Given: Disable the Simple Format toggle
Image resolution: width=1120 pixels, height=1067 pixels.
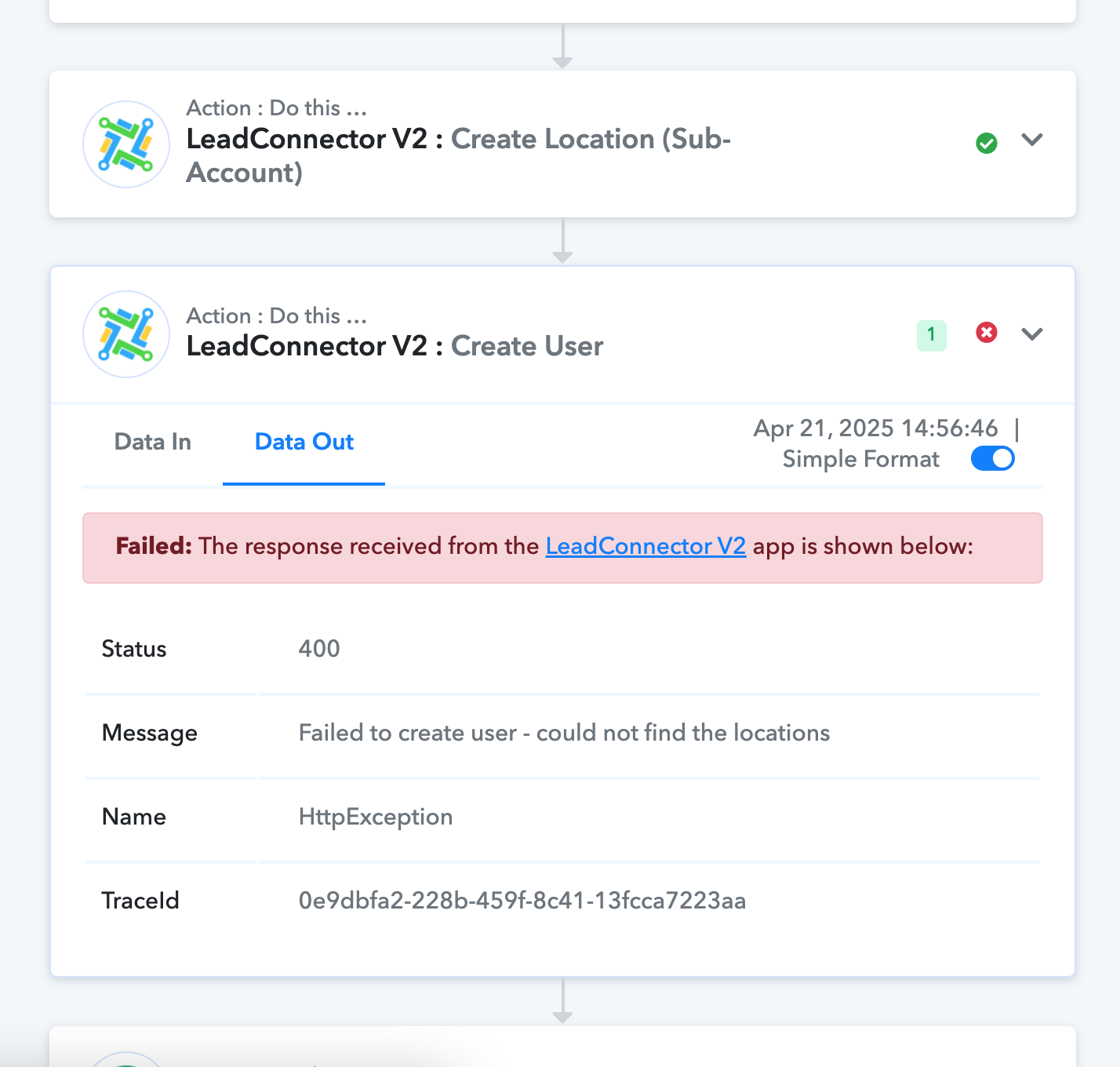Looking at the screenshot, I should pos(993,458).
